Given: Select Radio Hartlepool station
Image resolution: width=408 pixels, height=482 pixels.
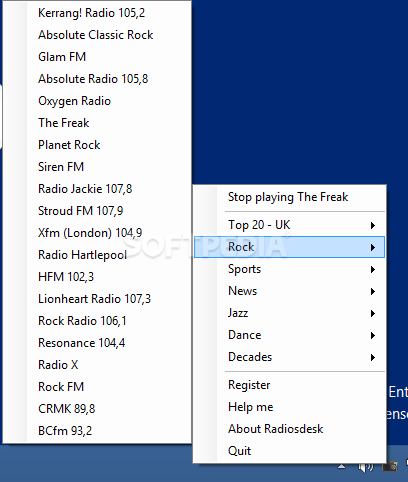Looking at the screenshot, I should coord(97,255).
